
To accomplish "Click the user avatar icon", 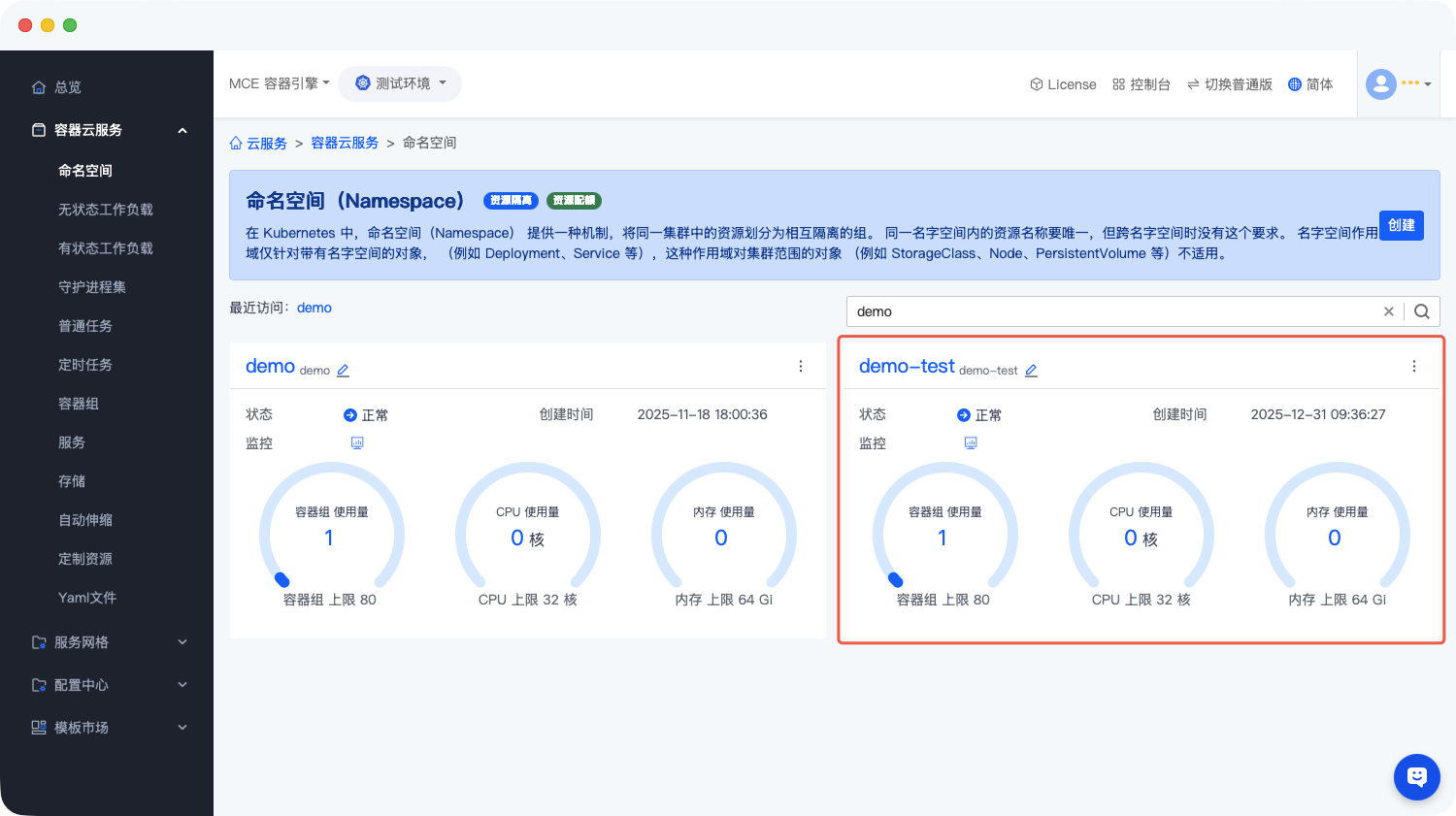I will 1380,84.
